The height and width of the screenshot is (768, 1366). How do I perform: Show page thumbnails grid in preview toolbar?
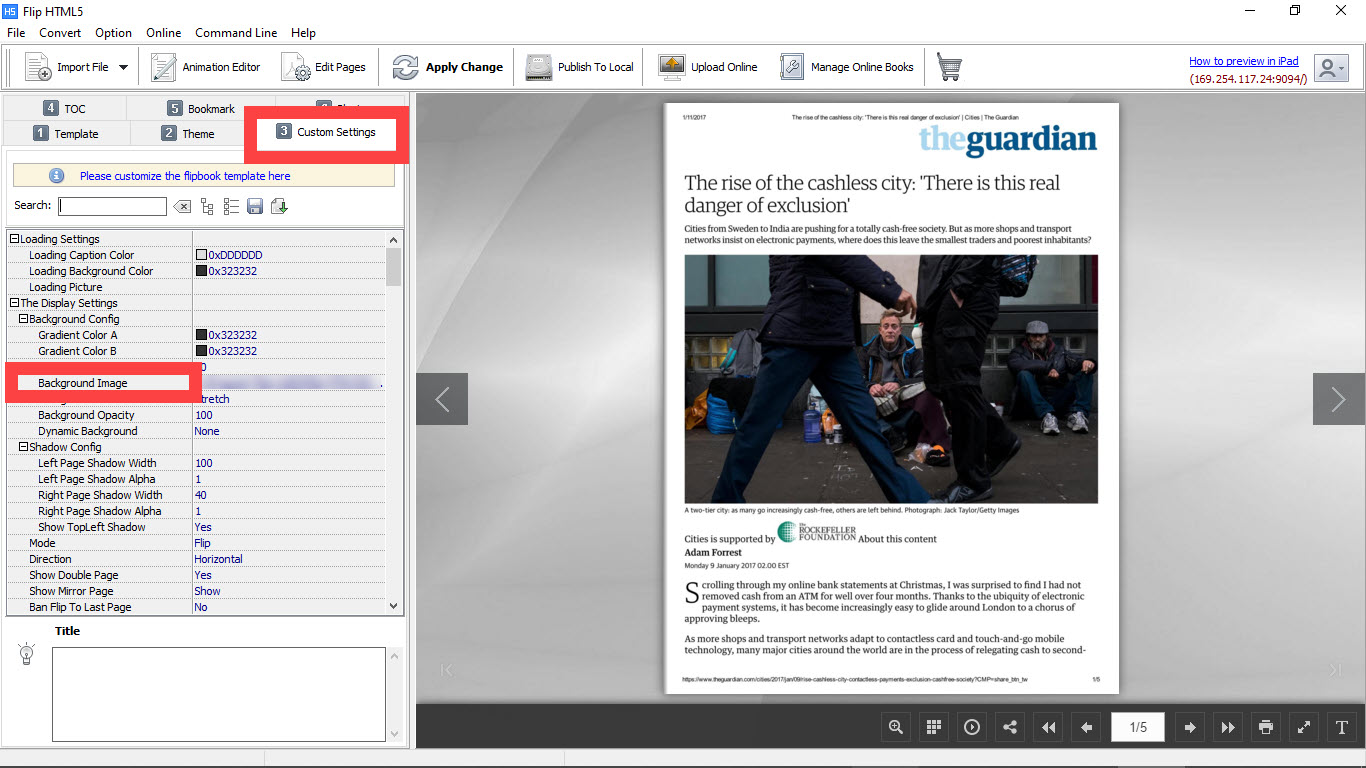tap(934, 727)
